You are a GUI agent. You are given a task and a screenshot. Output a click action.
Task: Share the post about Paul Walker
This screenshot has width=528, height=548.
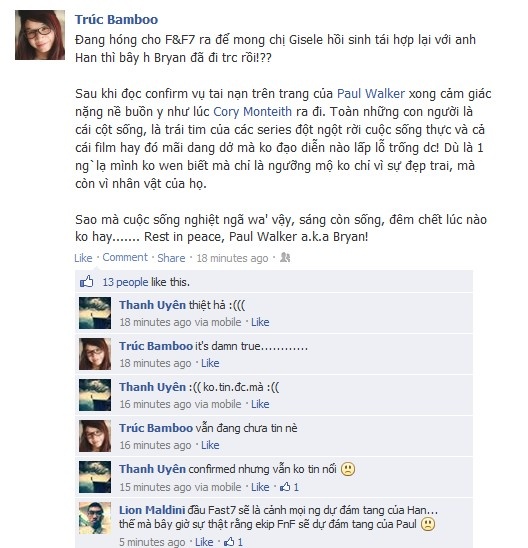click(x=171, y=258)
